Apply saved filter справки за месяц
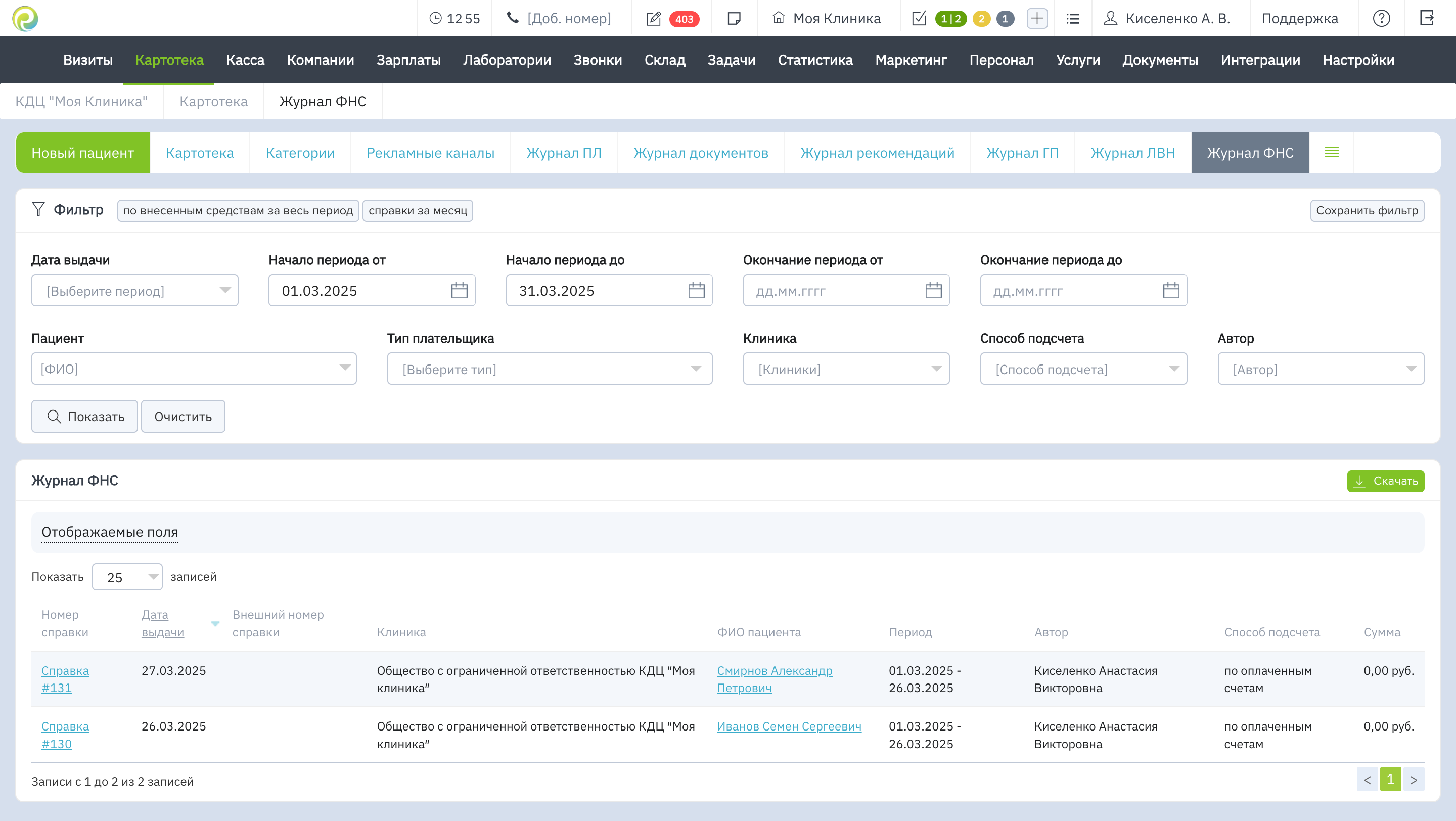This screenshot has height=821, width=1456. [418, 210]
